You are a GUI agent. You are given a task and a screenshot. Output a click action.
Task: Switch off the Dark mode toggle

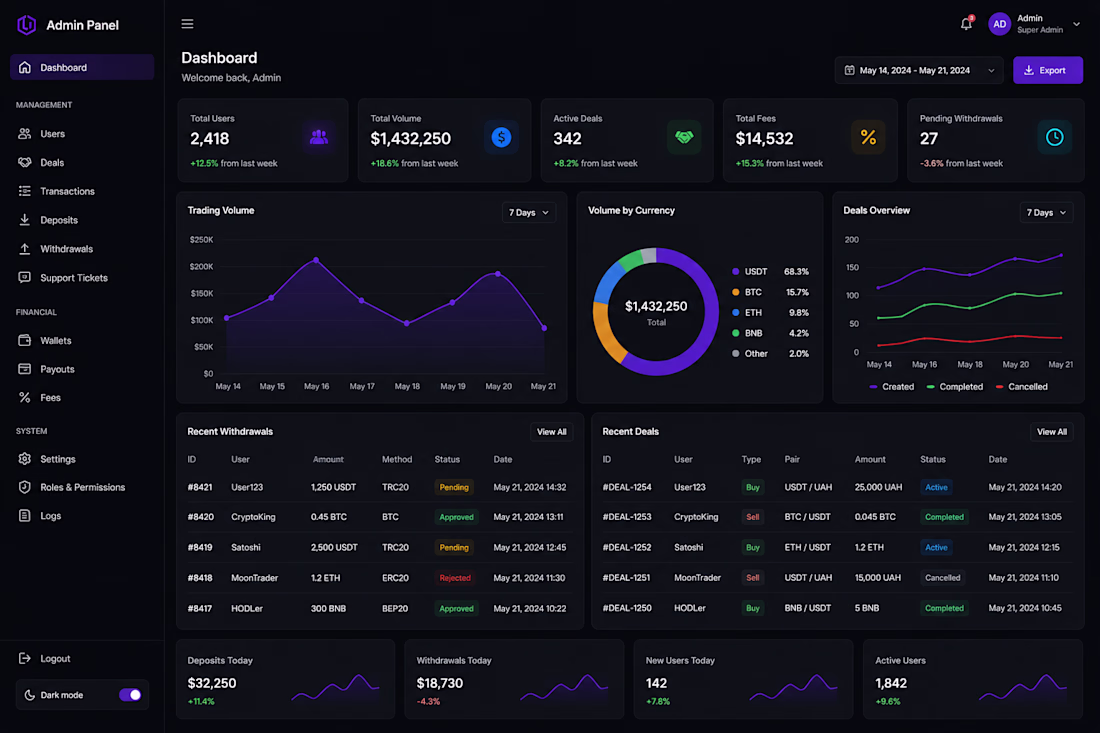point(130,695)
